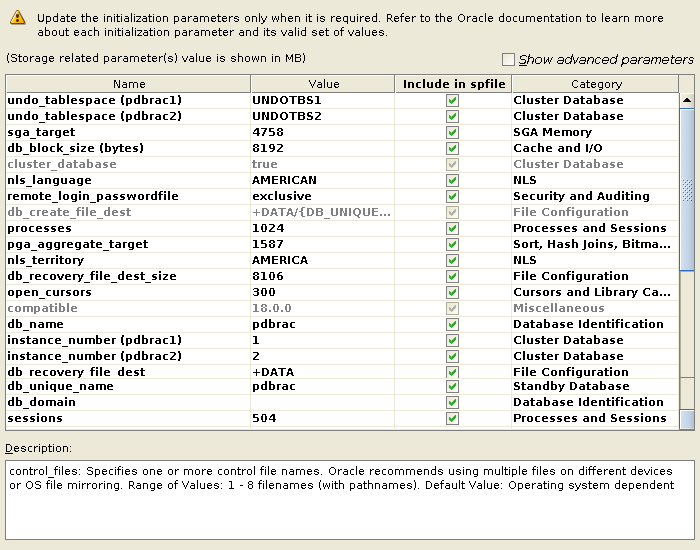Screen dimensions: 700x550
Task: Click the SGA Memory category cell
Action: 595,133
